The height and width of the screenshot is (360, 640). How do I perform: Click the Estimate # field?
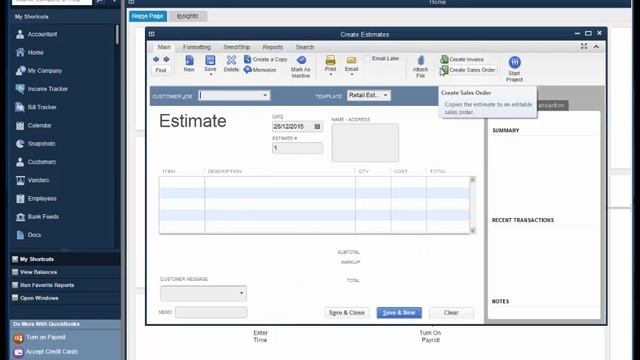pyautogui.click(x=298, y=148)
